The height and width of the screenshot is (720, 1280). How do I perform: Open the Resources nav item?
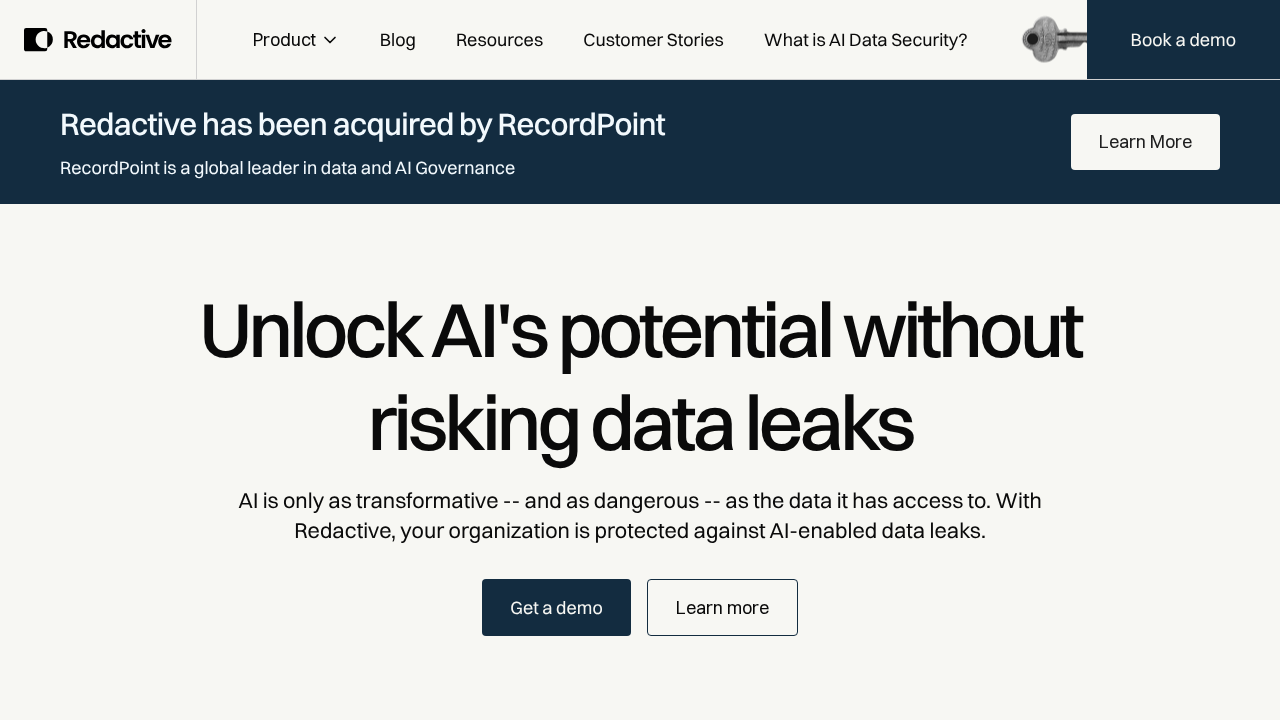pyautogui.click(x=499, y=40)
